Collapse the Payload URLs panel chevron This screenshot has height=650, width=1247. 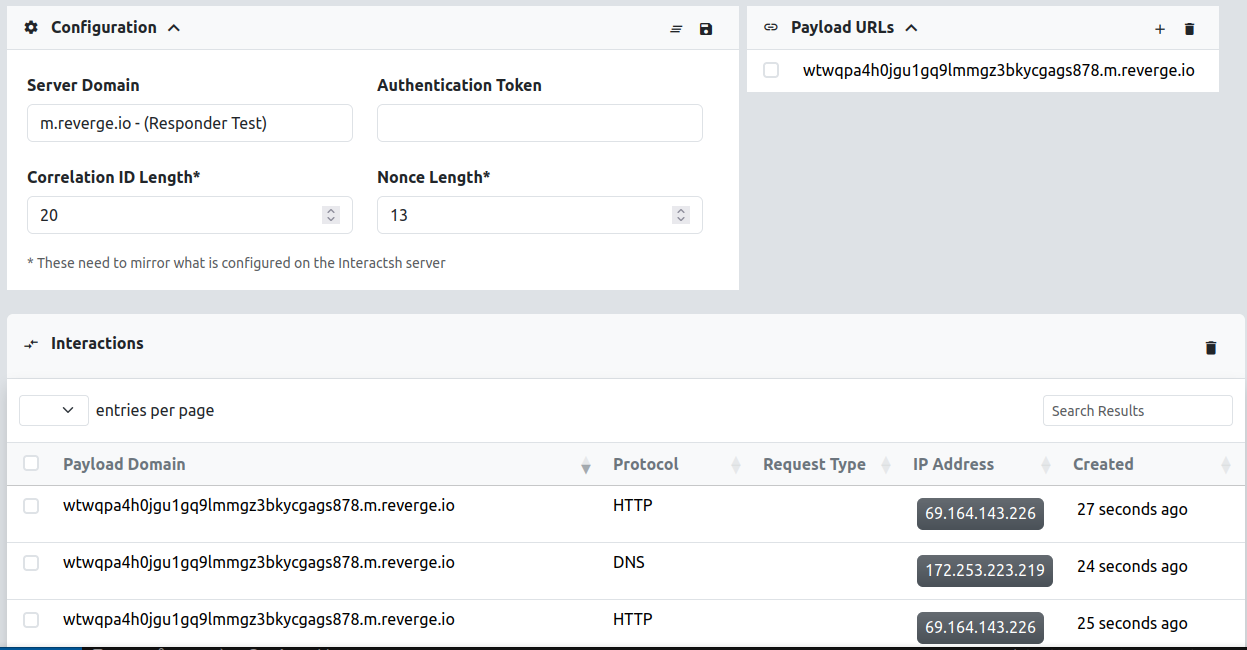[x=911, y=28]
